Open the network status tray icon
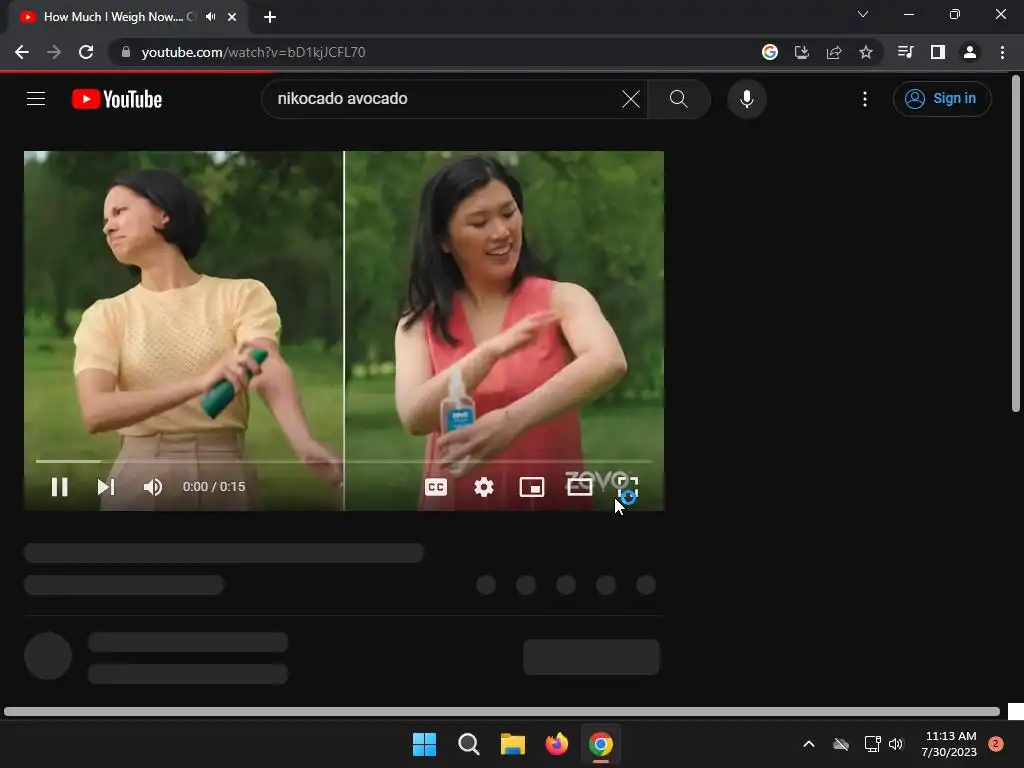 (x=872, y=744)
